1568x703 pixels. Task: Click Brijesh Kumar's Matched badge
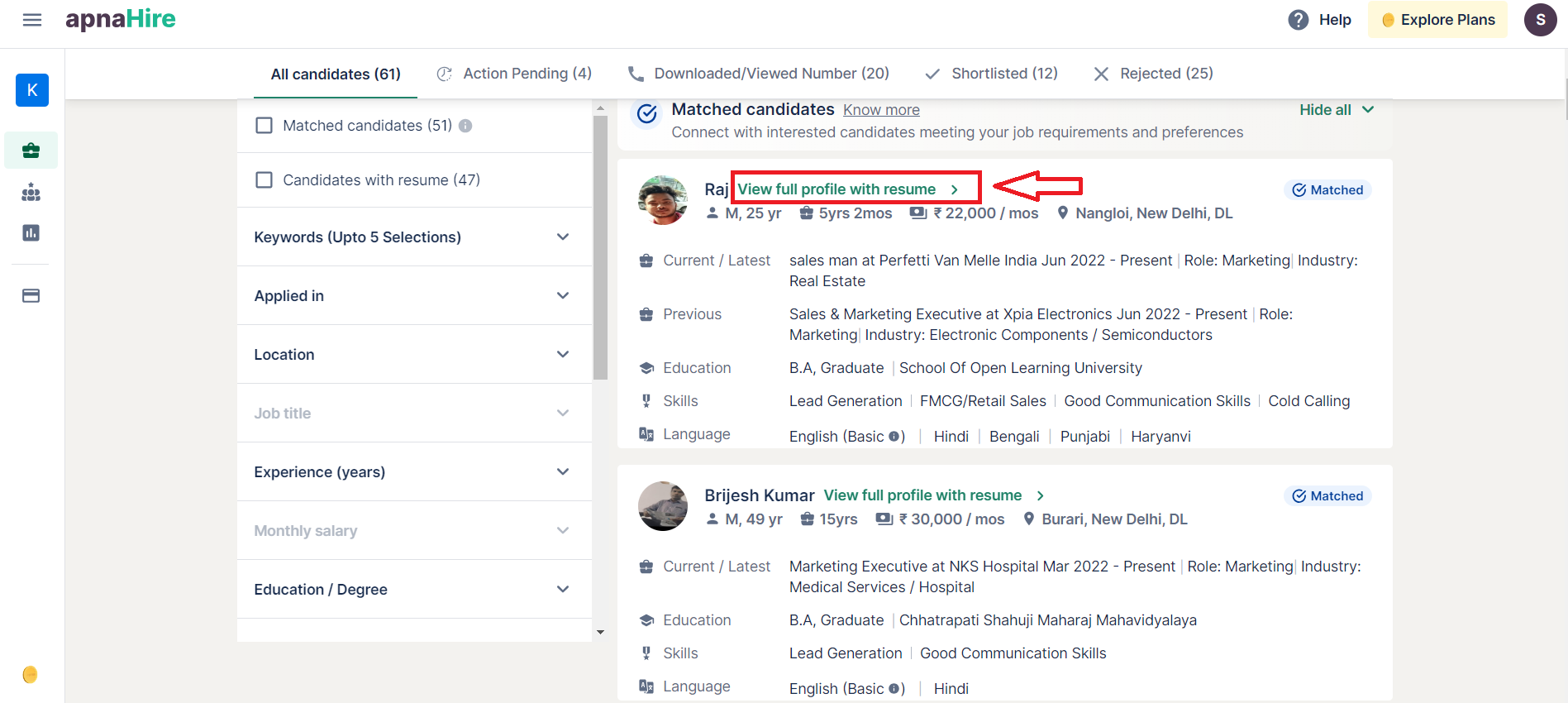pyautogui.click(x=1327, y=496)
